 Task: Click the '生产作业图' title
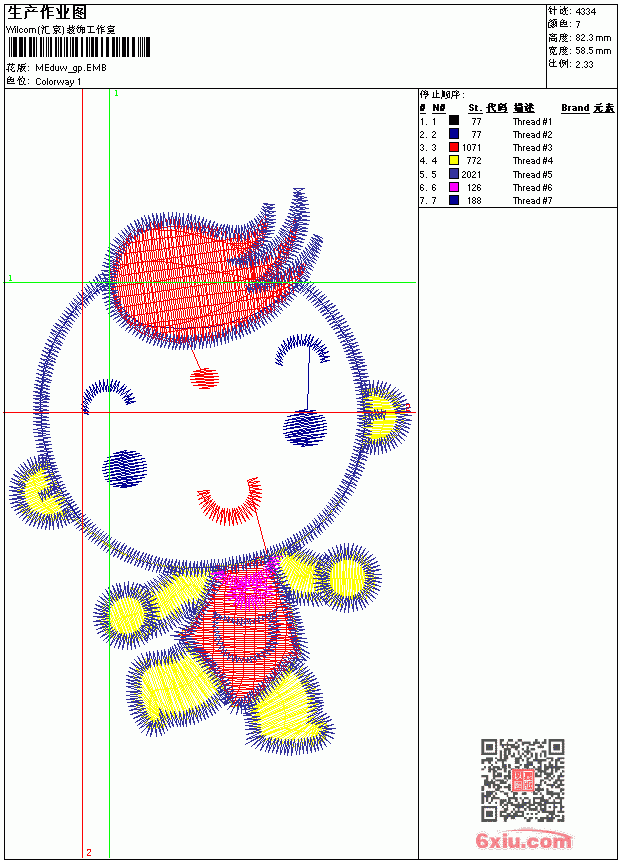click(x=47, y=13)
